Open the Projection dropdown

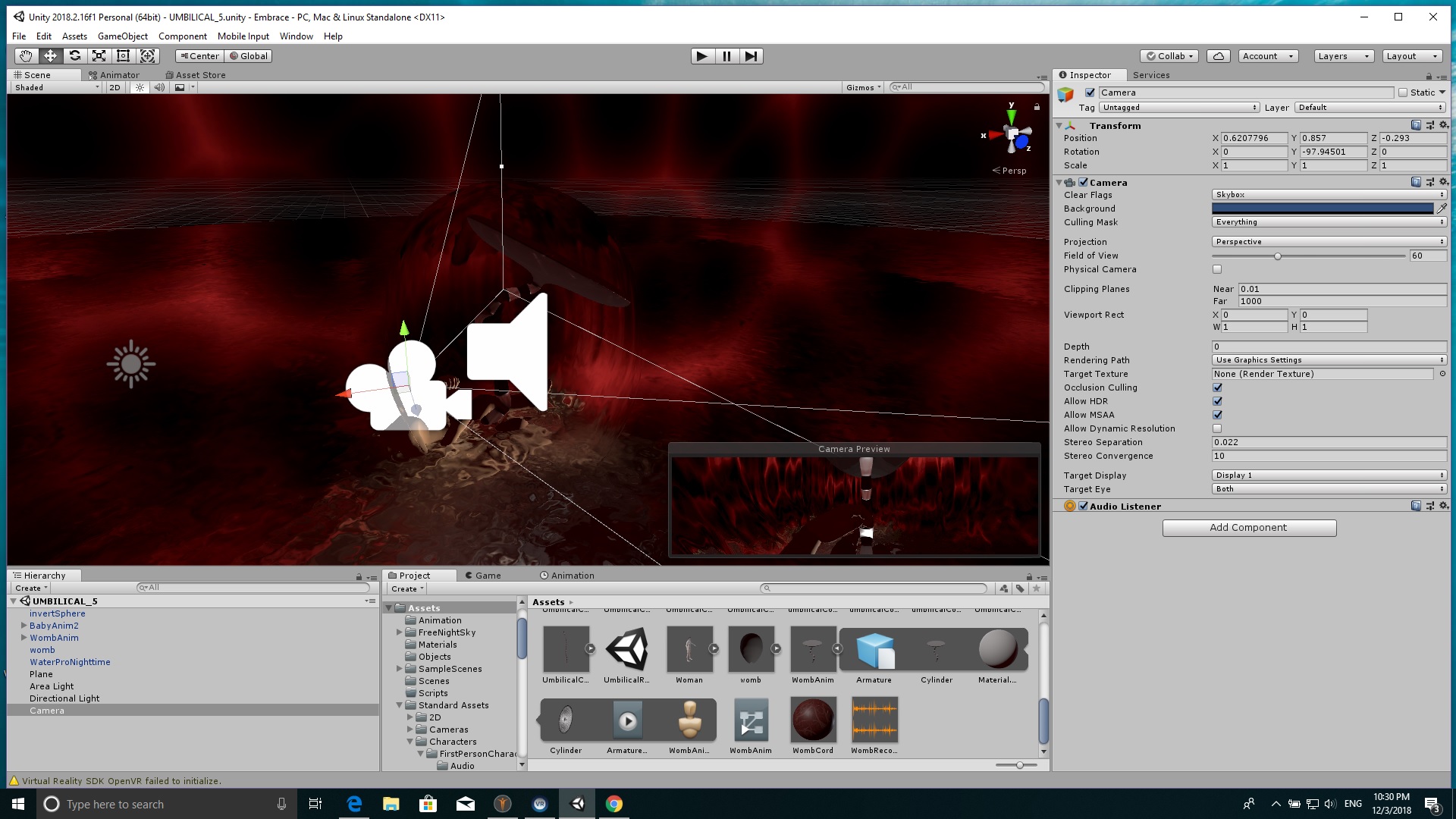(1329, 242)
